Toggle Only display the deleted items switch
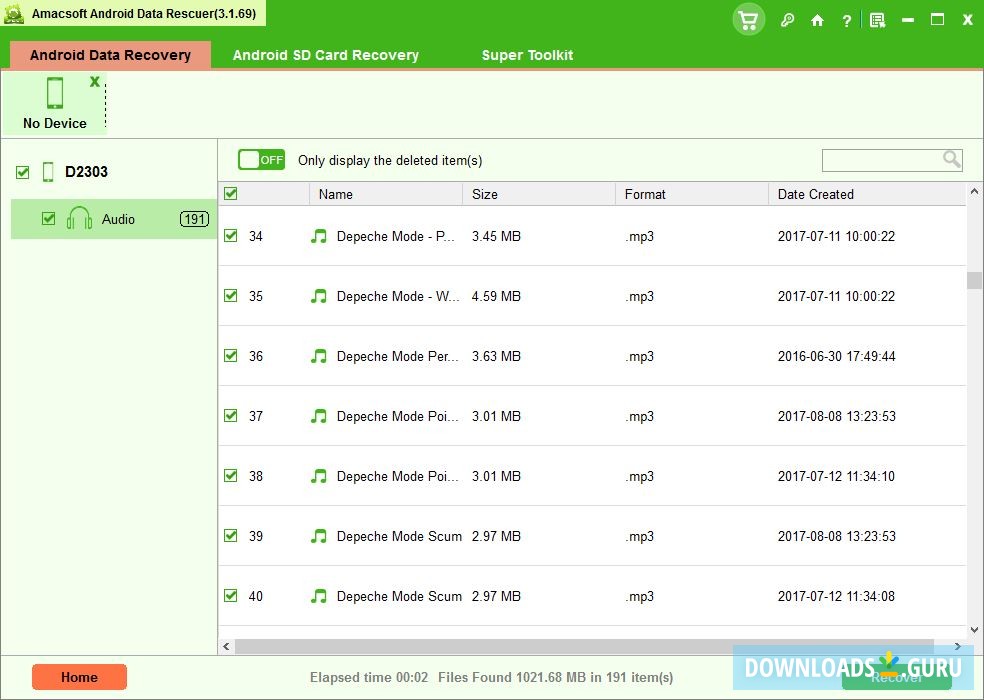The width and height of the screenshot is (984, 700). click(261, 160)
